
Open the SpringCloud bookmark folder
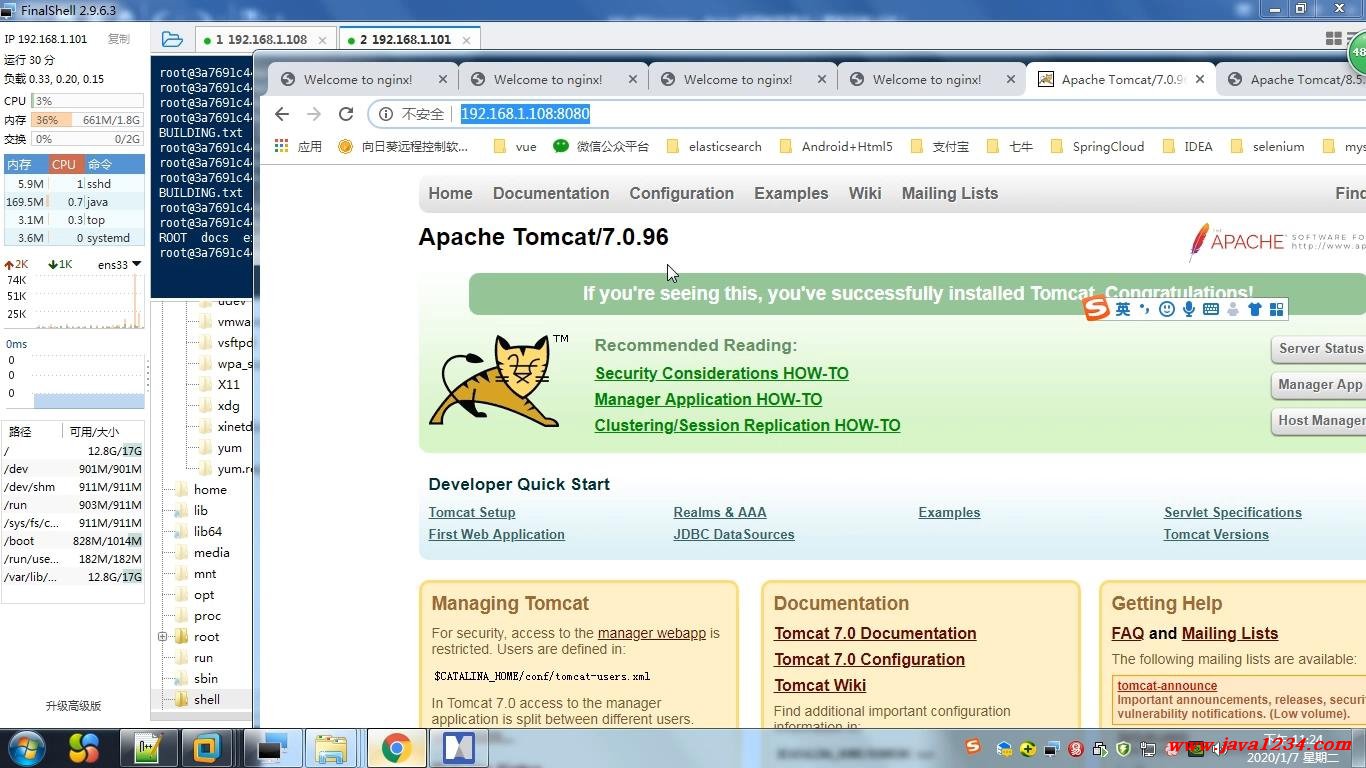click(x=1097, y=146)
